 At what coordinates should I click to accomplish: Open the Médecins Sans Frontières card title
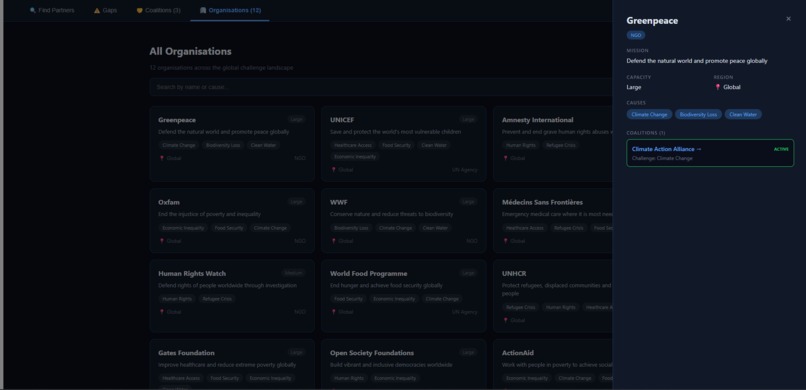pyautogui.click(x=542, y=202)
